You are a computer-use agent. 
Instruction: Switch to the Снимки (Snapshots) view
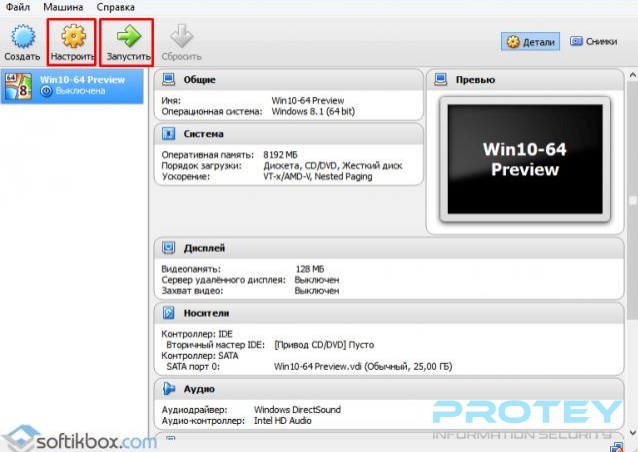click(593, 42)
